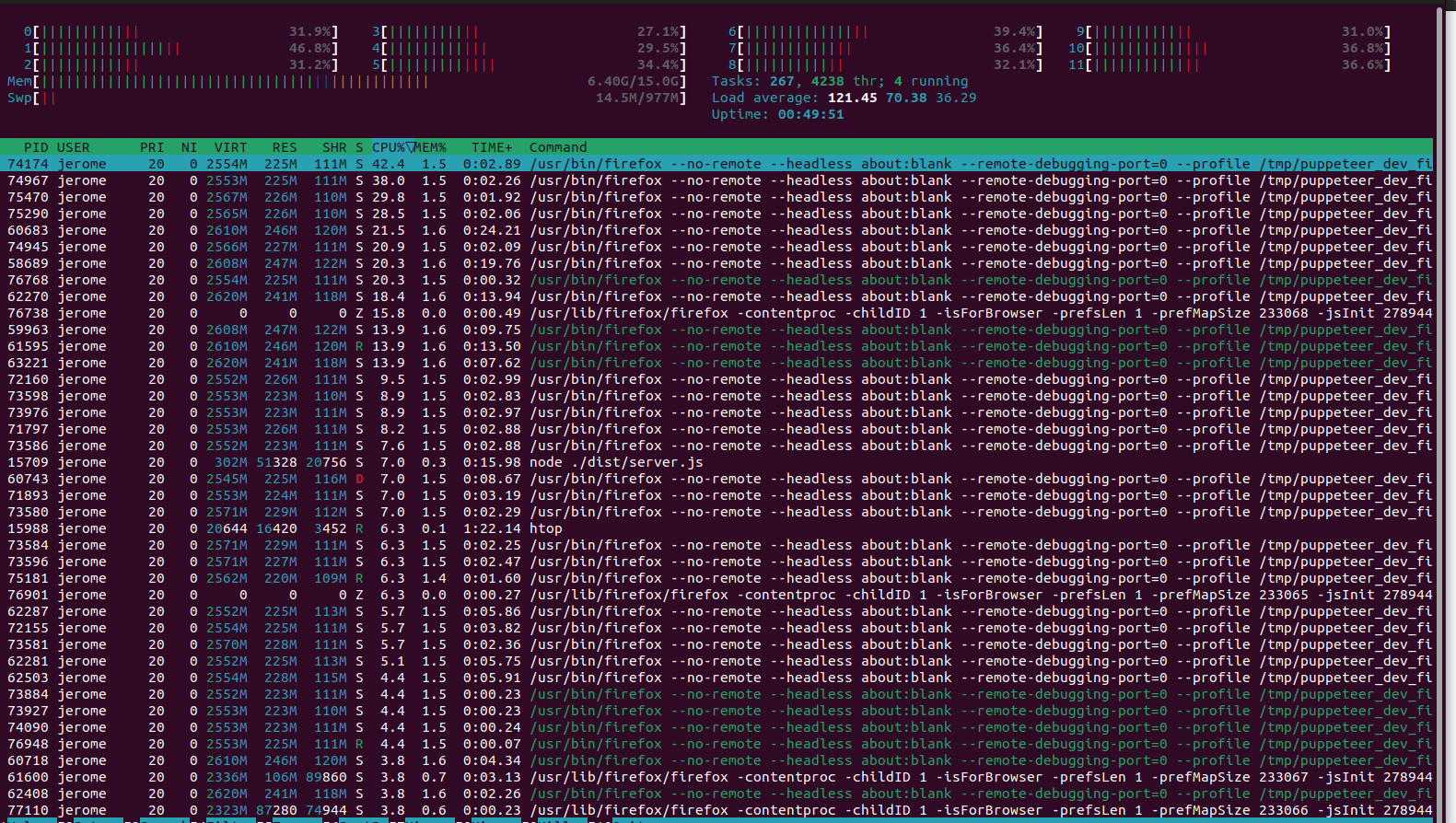Select process row with PID 75181
Viewport: 1456px width, 823px height.
[x=716, y=578]
